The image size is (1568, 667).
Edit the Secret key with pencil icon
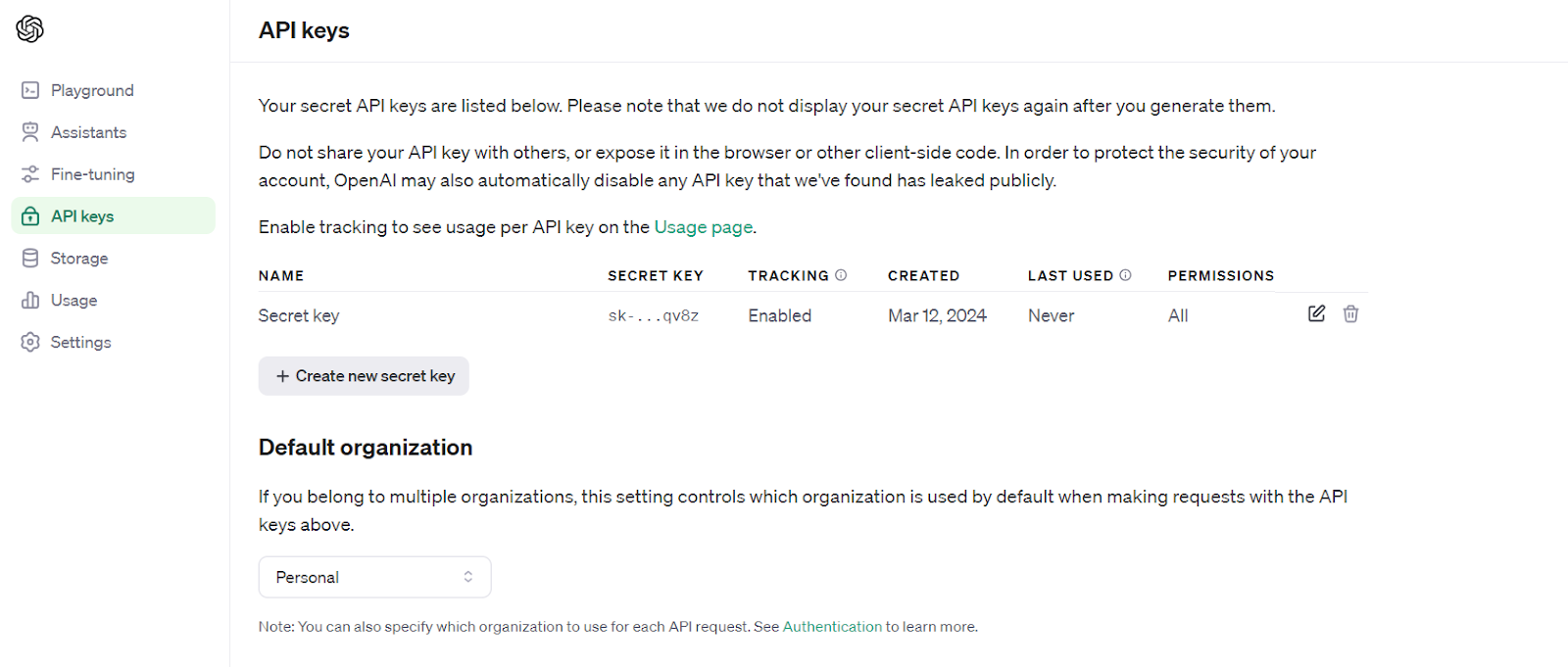coord(1317,313)
